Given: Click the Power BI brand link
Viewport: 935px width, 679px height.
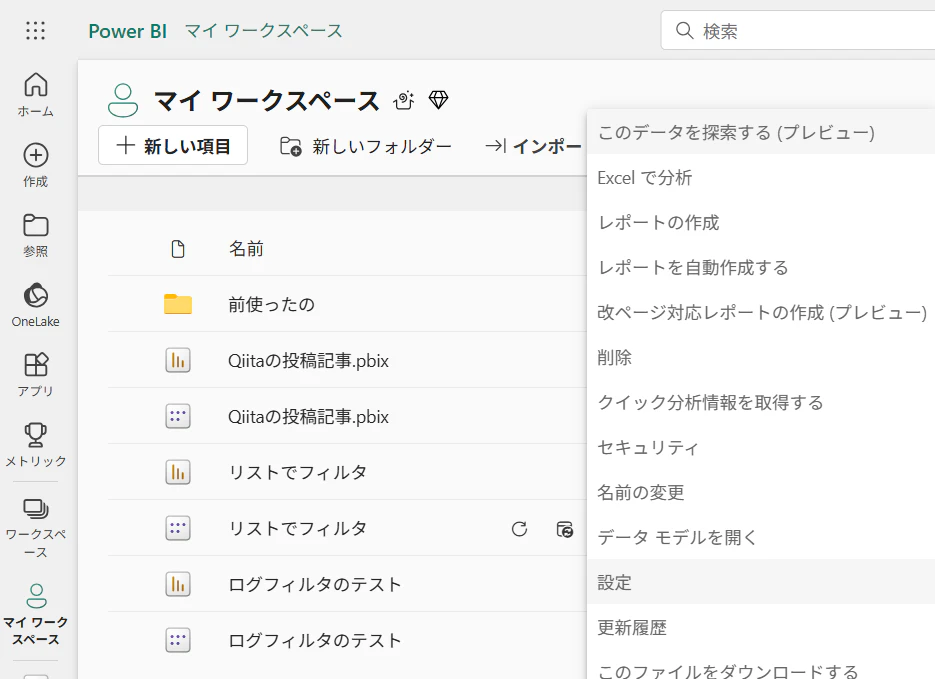Looking at the screenshot, I should [128, 31].
